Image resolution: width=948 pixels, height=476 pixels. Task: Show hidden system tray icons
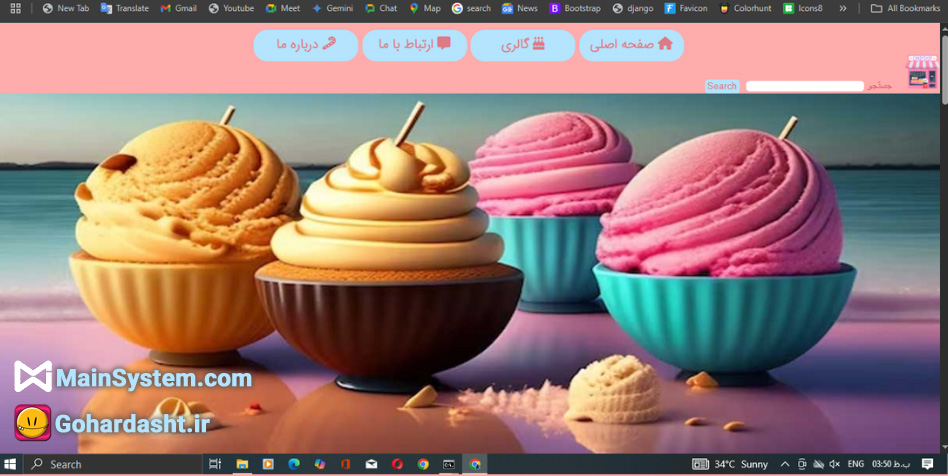[785, 465]
